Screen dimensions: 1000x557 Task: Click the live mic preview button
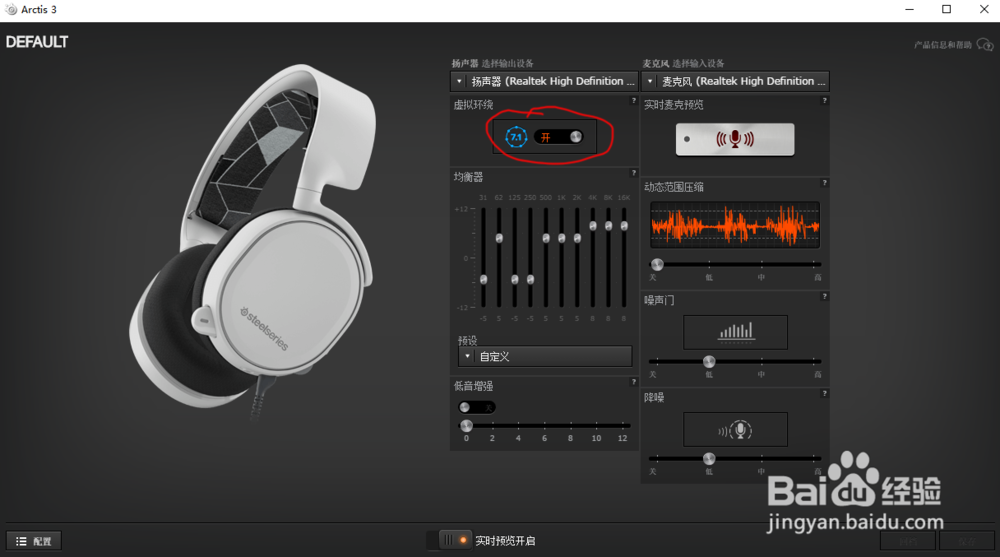pyautogui.click(x=735, y=139)
